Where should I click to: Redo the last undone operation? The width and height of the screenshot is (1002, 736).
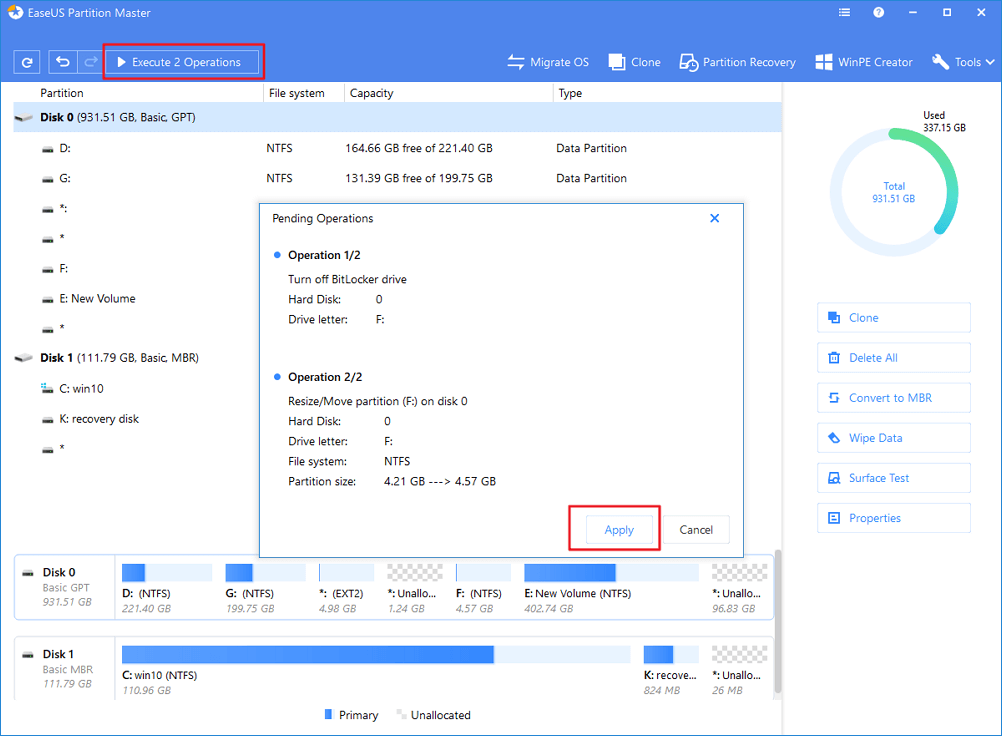coord(91,62)
